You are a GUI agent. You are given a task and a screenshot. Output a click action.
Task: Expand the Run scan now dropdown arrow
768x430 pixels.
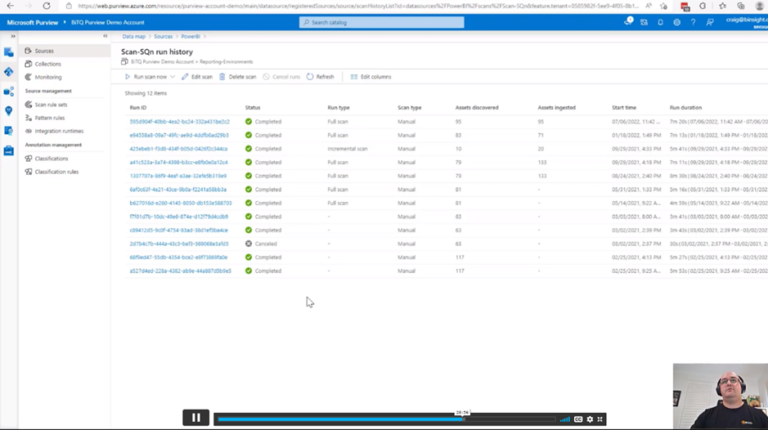point(173,76)
